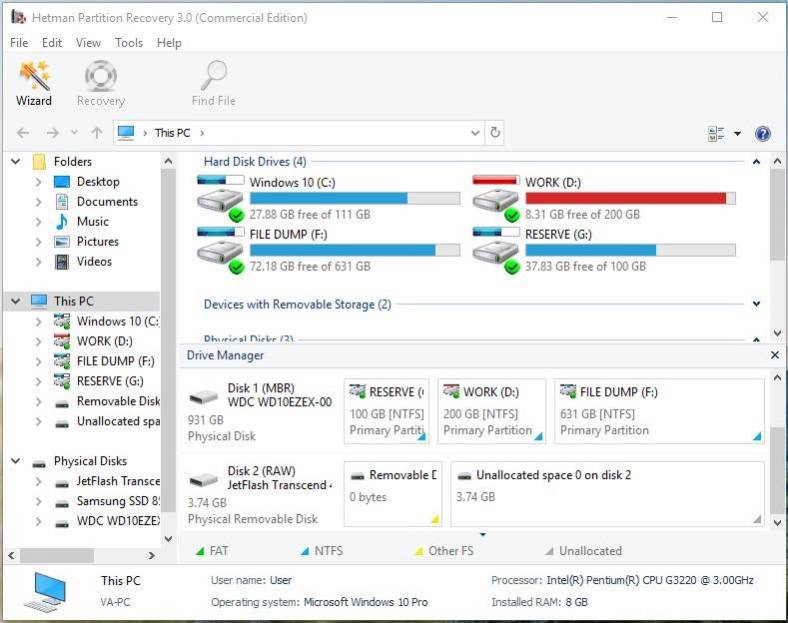Open recent locations dropdown arrow

coord(74,133)
